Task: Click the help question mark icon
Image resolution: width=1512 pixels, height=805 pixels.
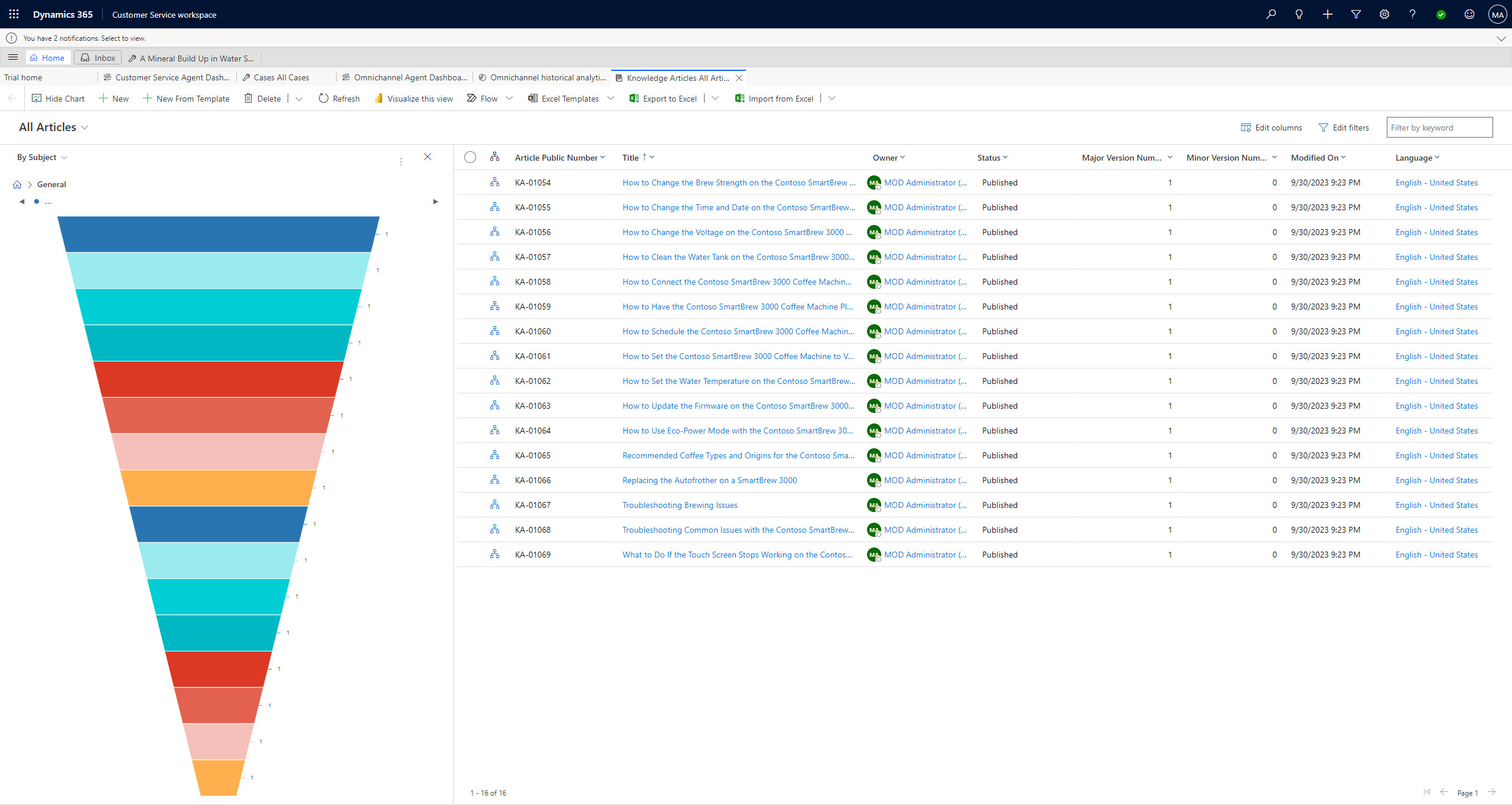Action: pos(1412,14)
